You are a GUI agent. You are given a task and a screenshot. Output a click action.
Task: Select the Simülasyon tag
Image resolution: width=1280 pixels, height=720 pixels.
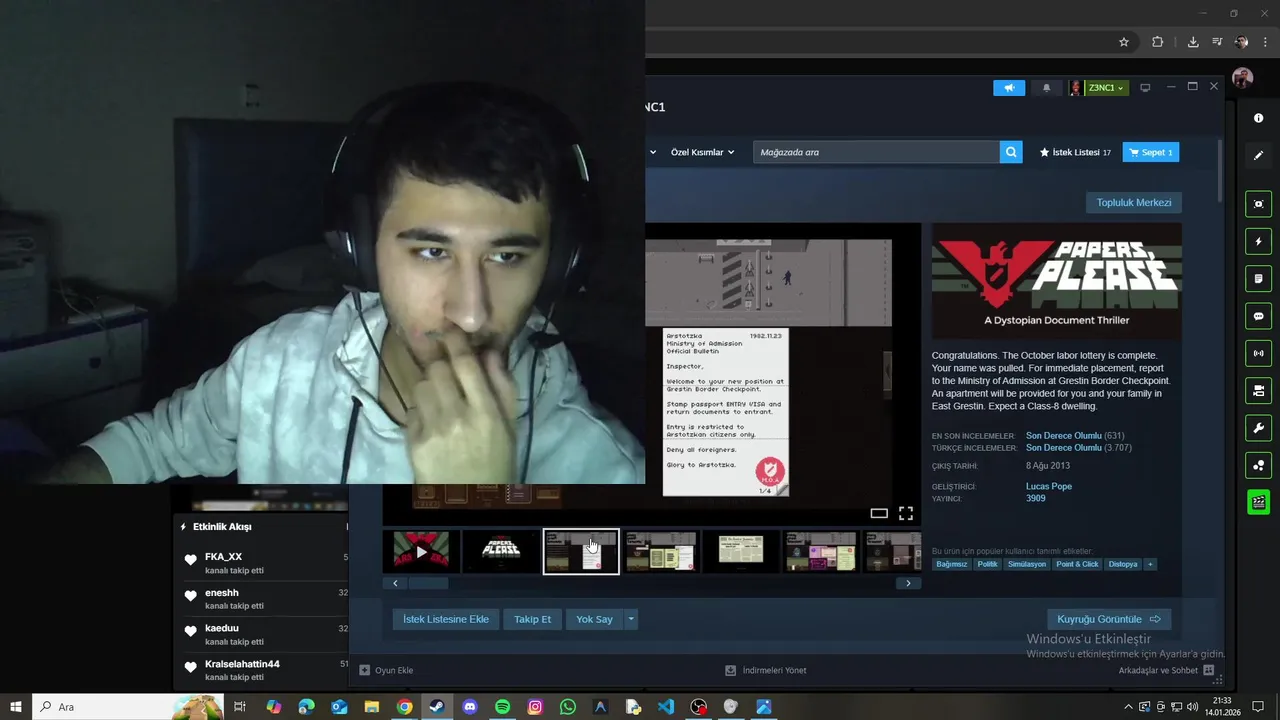[x=1027, y=564]
